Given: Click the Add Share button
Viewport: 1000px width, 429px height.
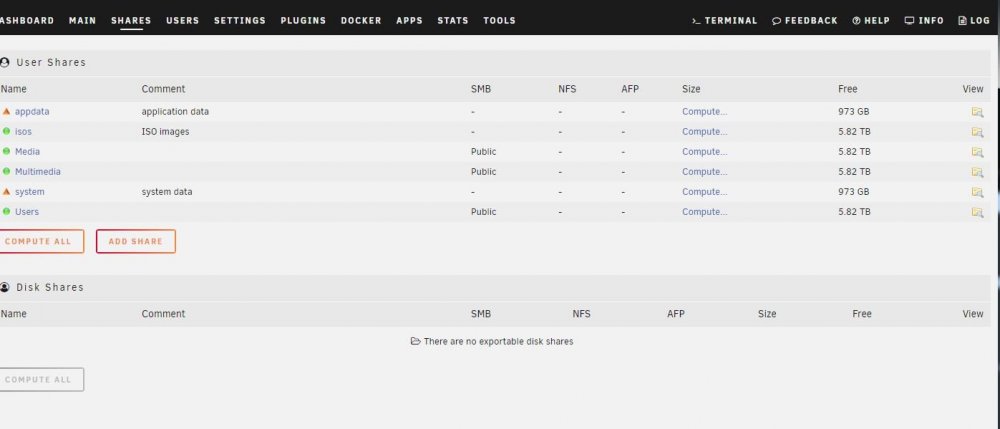Looking at the screenshot, I should tap(136, 242).
